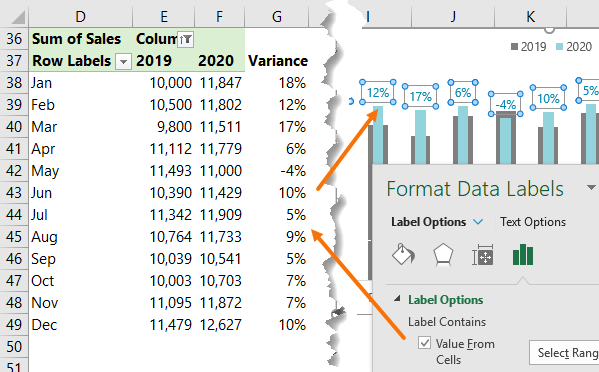Viewport: 599px width, 372px height.
Task: Click the Select Range button
Action: coord(564,353)
